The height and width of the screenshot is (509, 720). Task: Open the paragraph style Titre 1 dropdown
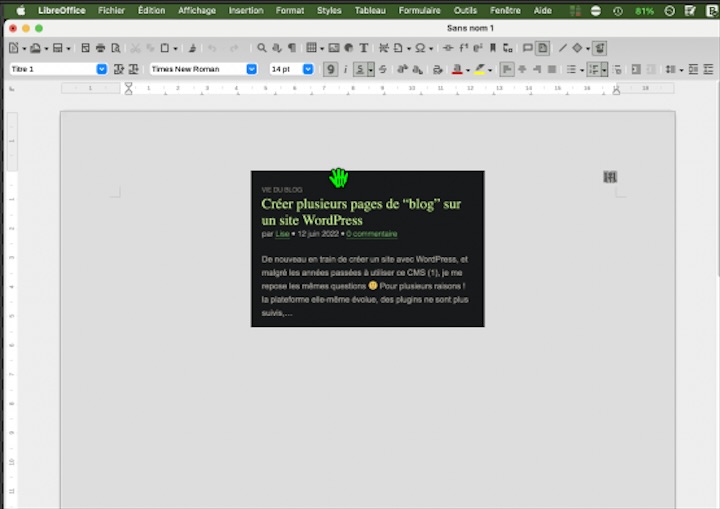pos(101,69)
